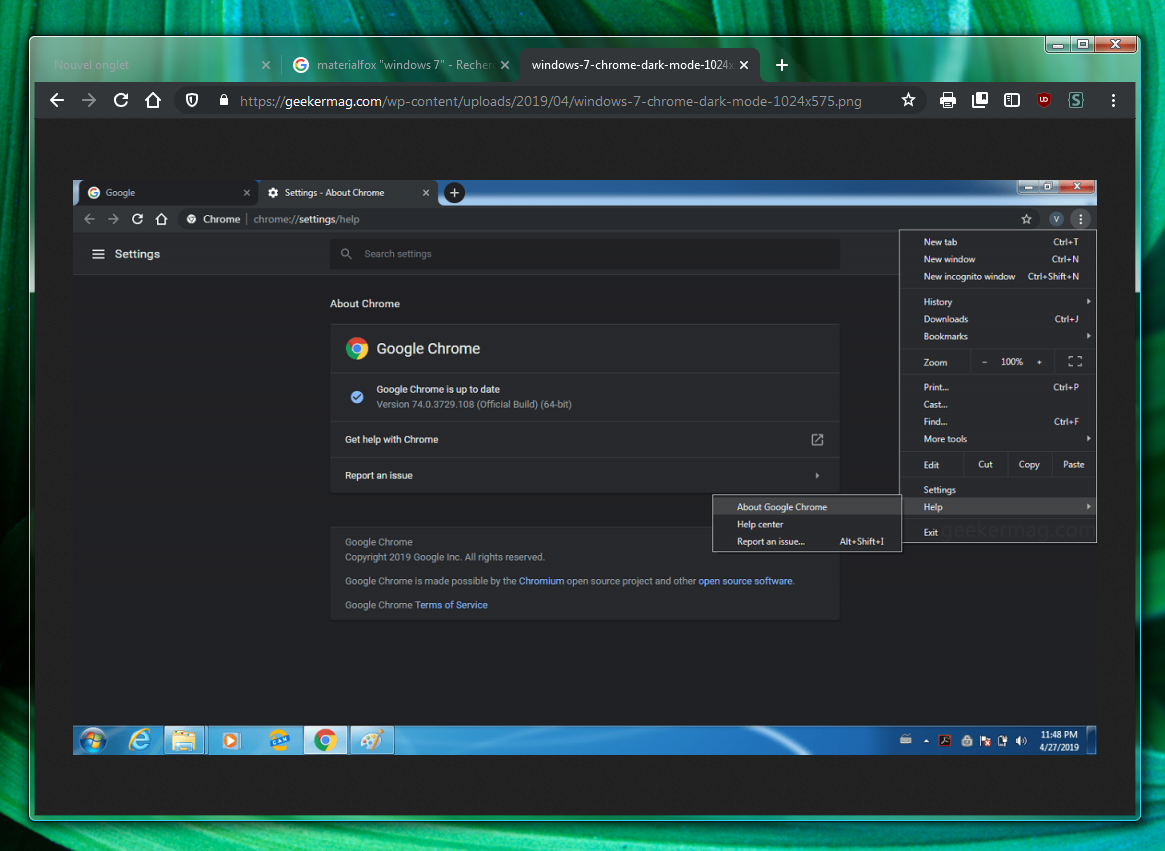Reload the geekermag.com image page
Image resolution: width=1165 pixels, height=851 pixels.
(121, 100)
